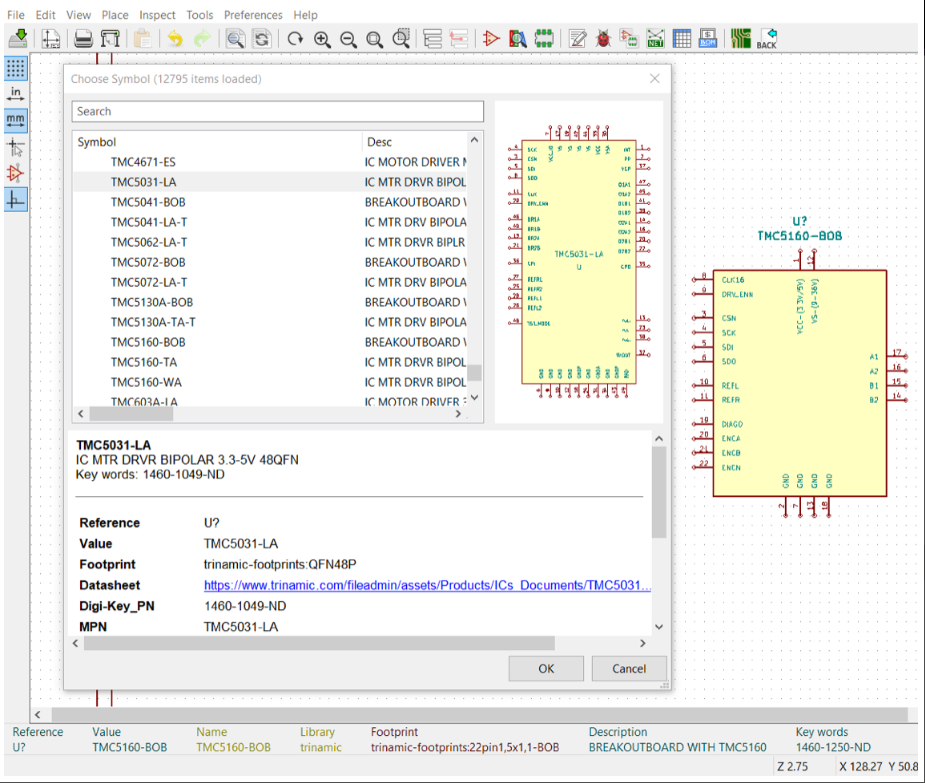The height and width of the screenshot is (783, 925).
Task: Toggle free-angle wire drawing mode
Action: point(15,201)
